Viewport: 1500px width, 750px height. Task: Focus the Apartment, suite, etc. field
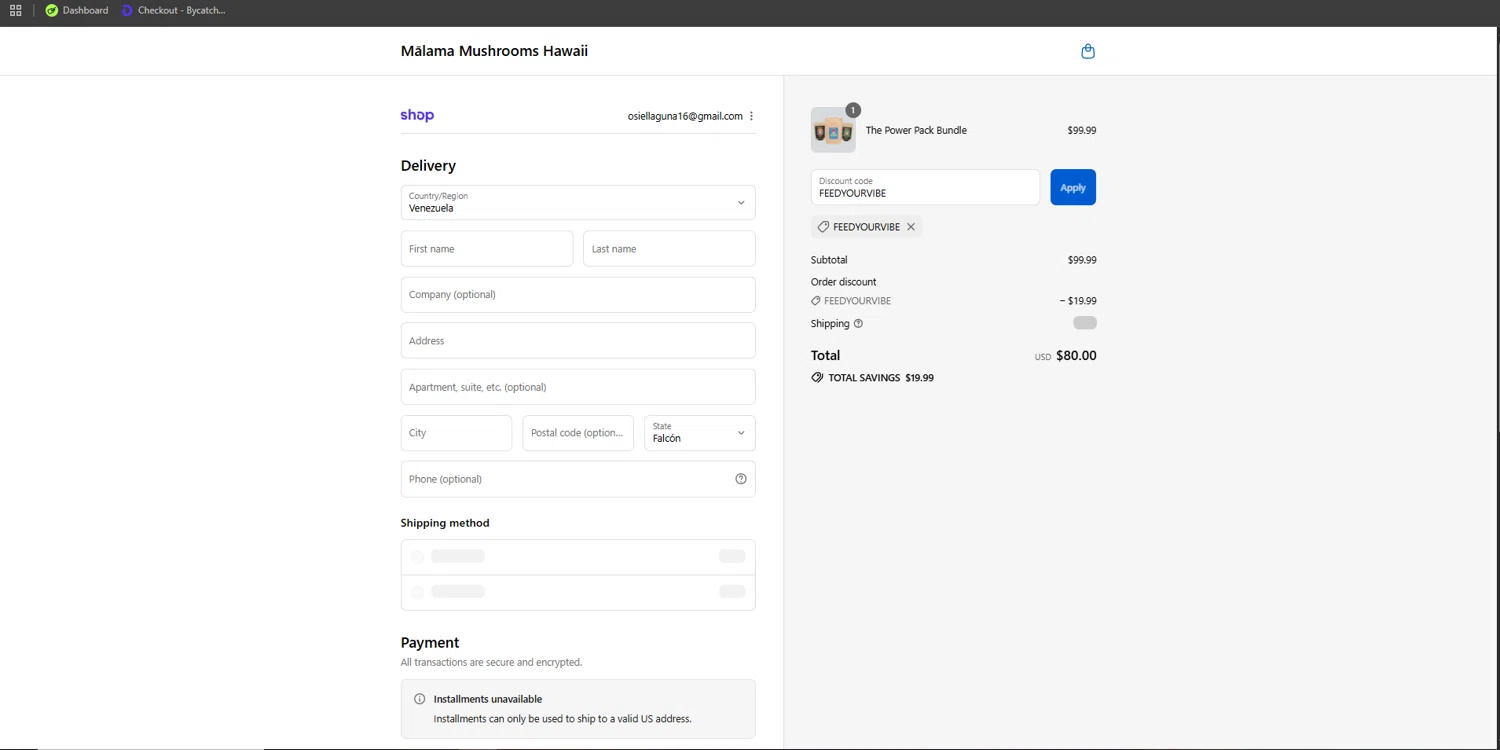[578, 387]
